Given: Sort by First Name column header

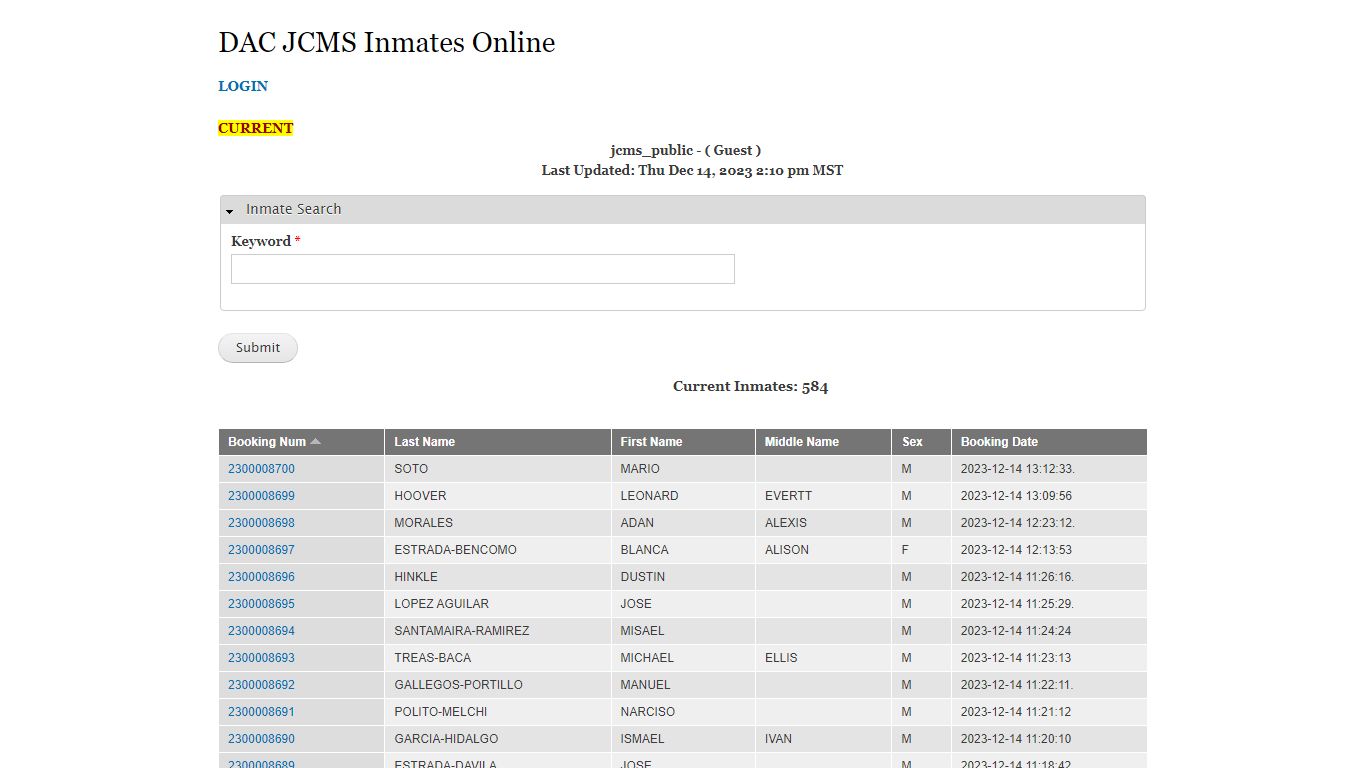Looking at the screenshot, I should click(651, 442).
